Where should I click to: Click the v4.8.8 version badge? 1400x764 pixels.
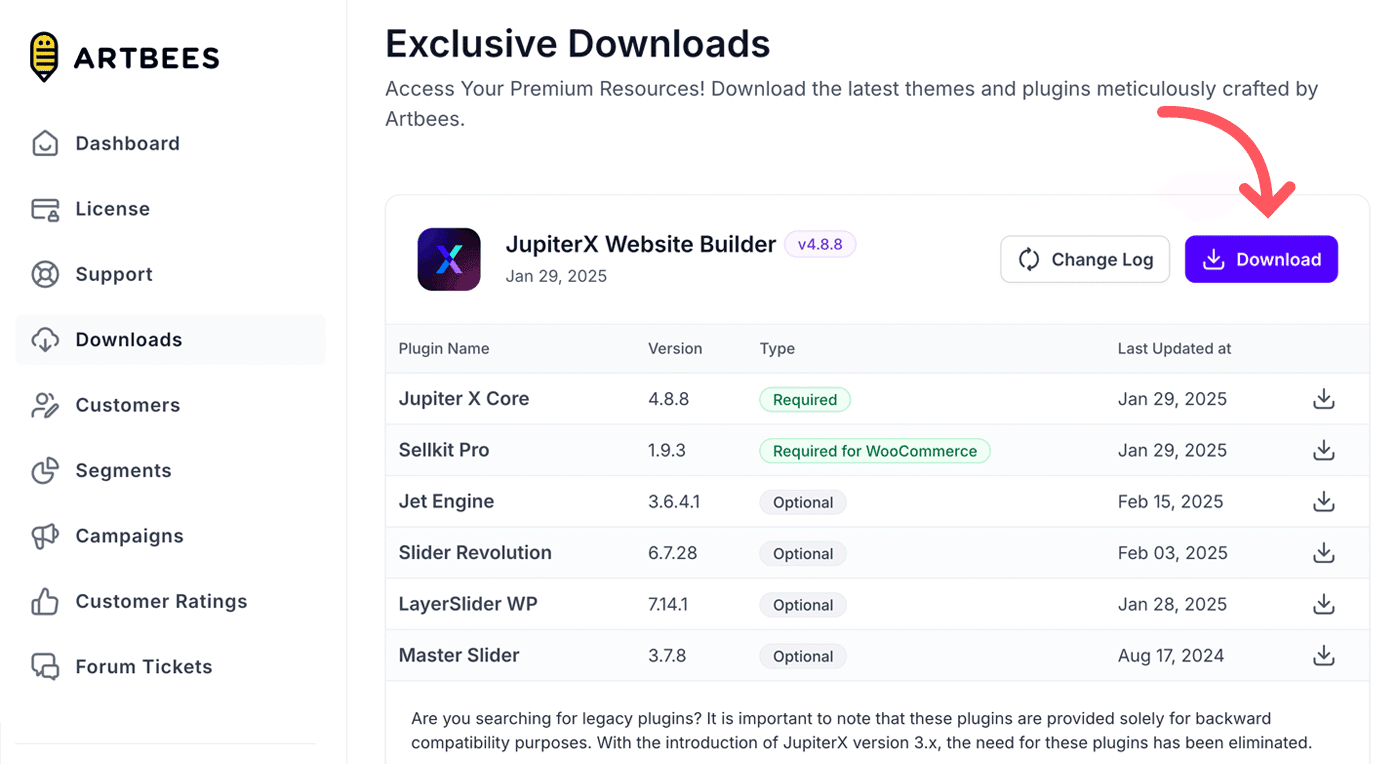[820, 244]
